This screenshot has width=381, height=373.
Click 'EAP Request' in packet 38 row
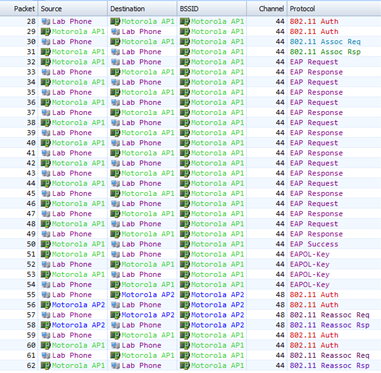point(314,123)
